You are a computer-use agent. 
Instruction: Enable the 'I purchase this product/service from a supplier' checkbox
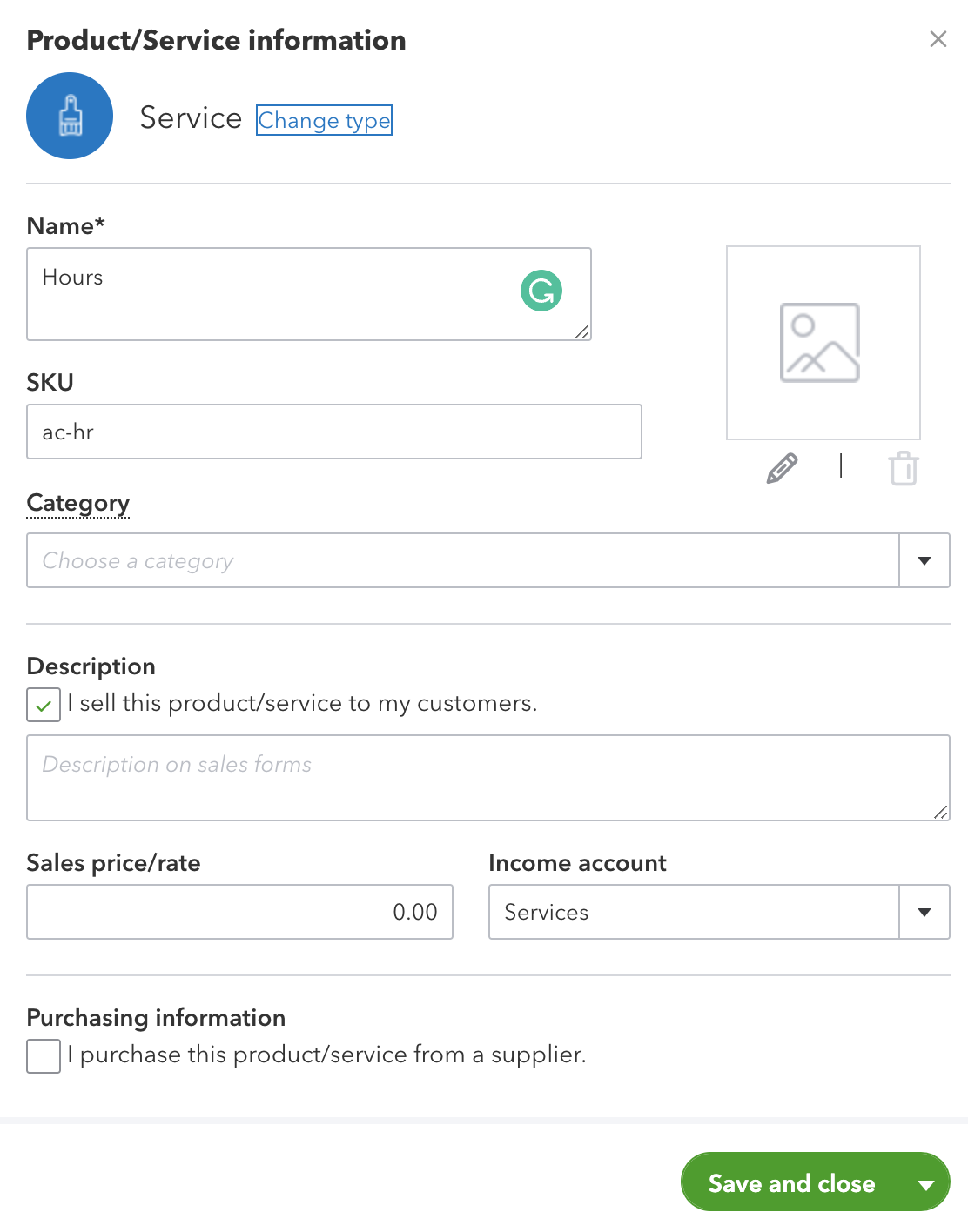tap(43, 1056)
